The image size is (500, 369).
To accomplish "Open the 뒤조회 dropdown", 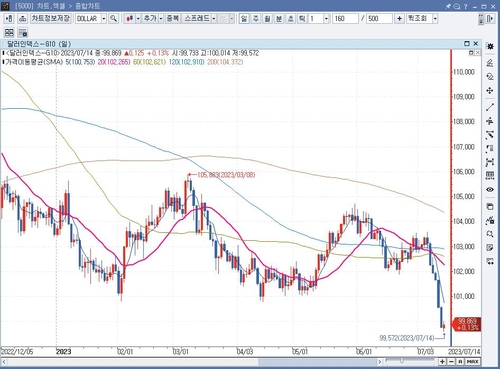I will click(x=435, y=19).
